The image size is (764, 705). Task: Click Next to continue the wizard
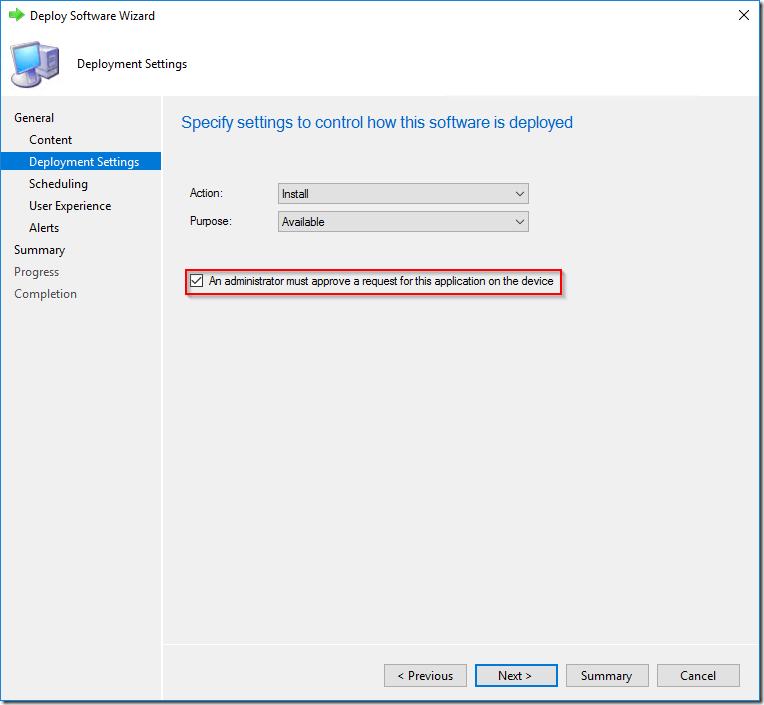pyautogui.click(x=516, y=676)
